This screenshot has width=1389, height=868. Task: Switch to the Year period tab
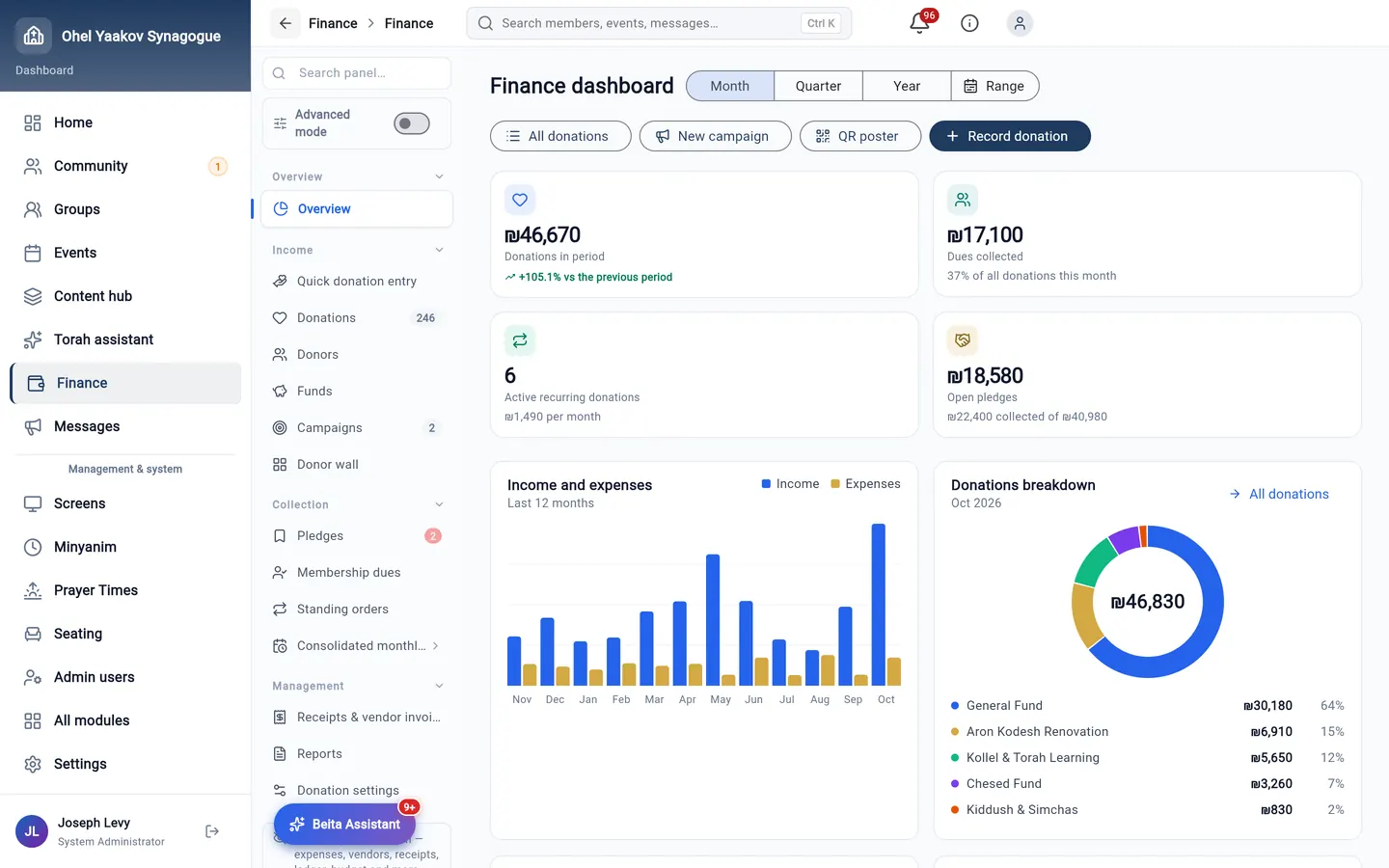tap(907, 86)
